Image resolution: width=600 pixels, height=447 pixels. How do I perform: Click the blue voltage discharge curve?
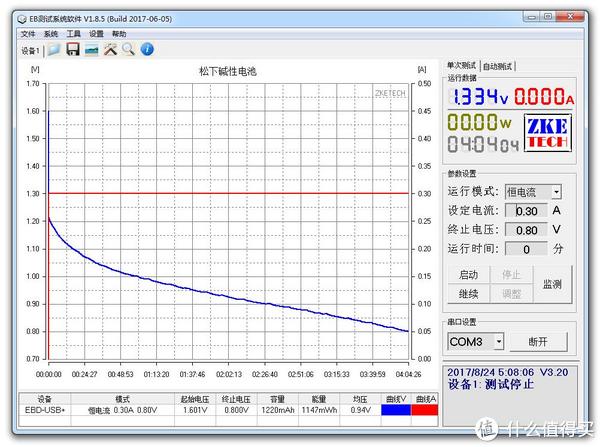click(x=228, y=297)
